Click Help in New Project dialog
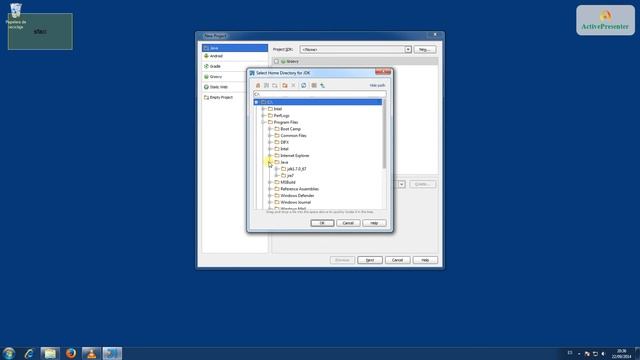Viewport: 640px width, 360px height. [425, 260]
